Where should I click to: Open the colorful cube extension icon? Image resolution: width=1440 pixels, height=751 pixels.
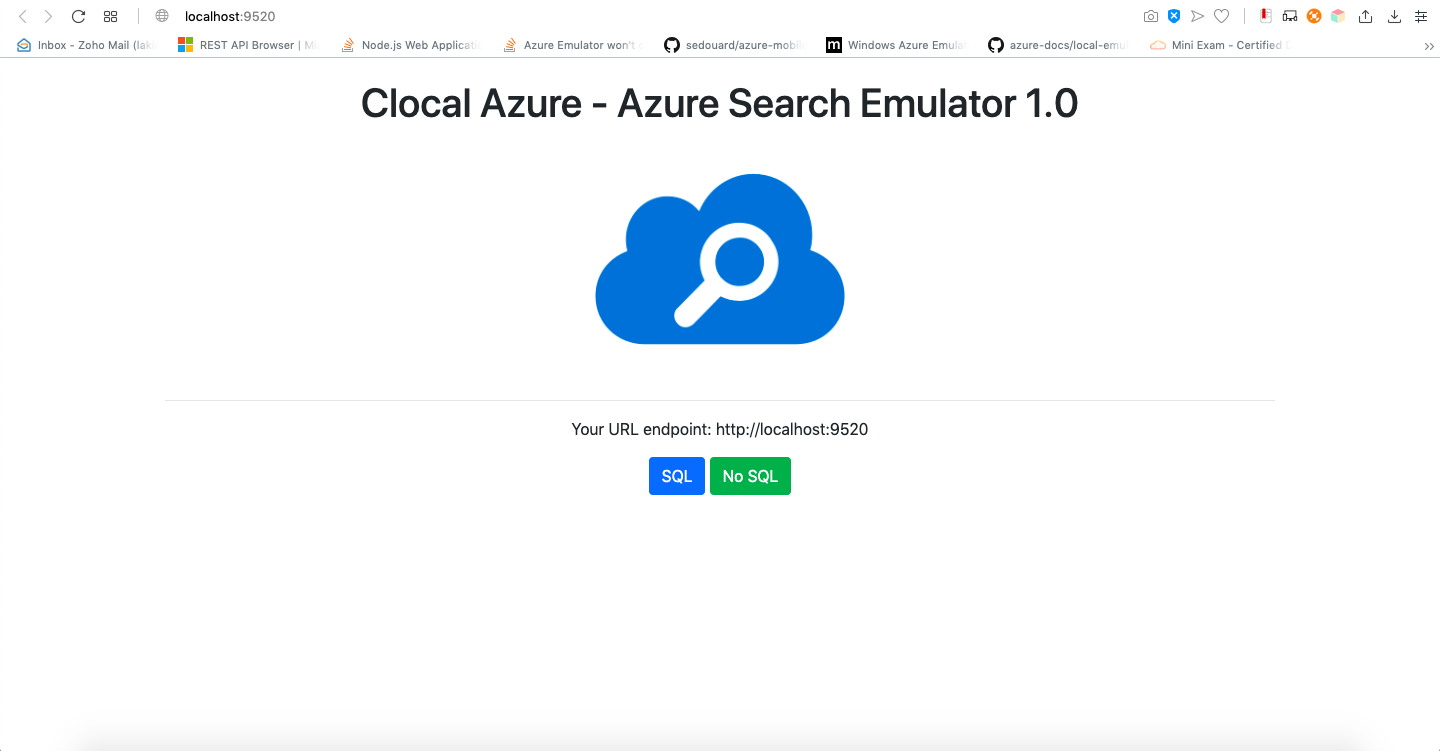(1338, 16)
